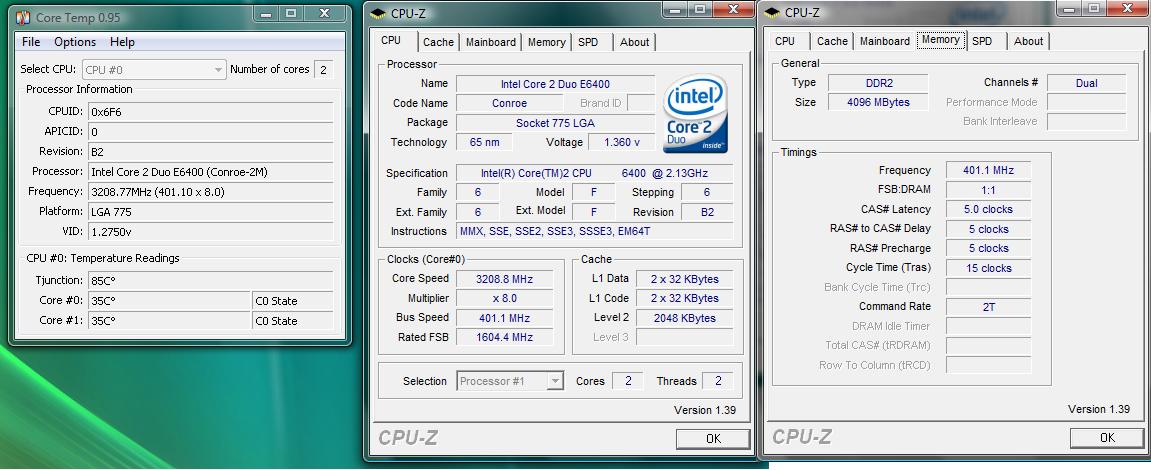This screenshot has width=1151, height=470.
Task: Click CAS# Latency value 5.0 clocks
Action: [x=988, y=209]
